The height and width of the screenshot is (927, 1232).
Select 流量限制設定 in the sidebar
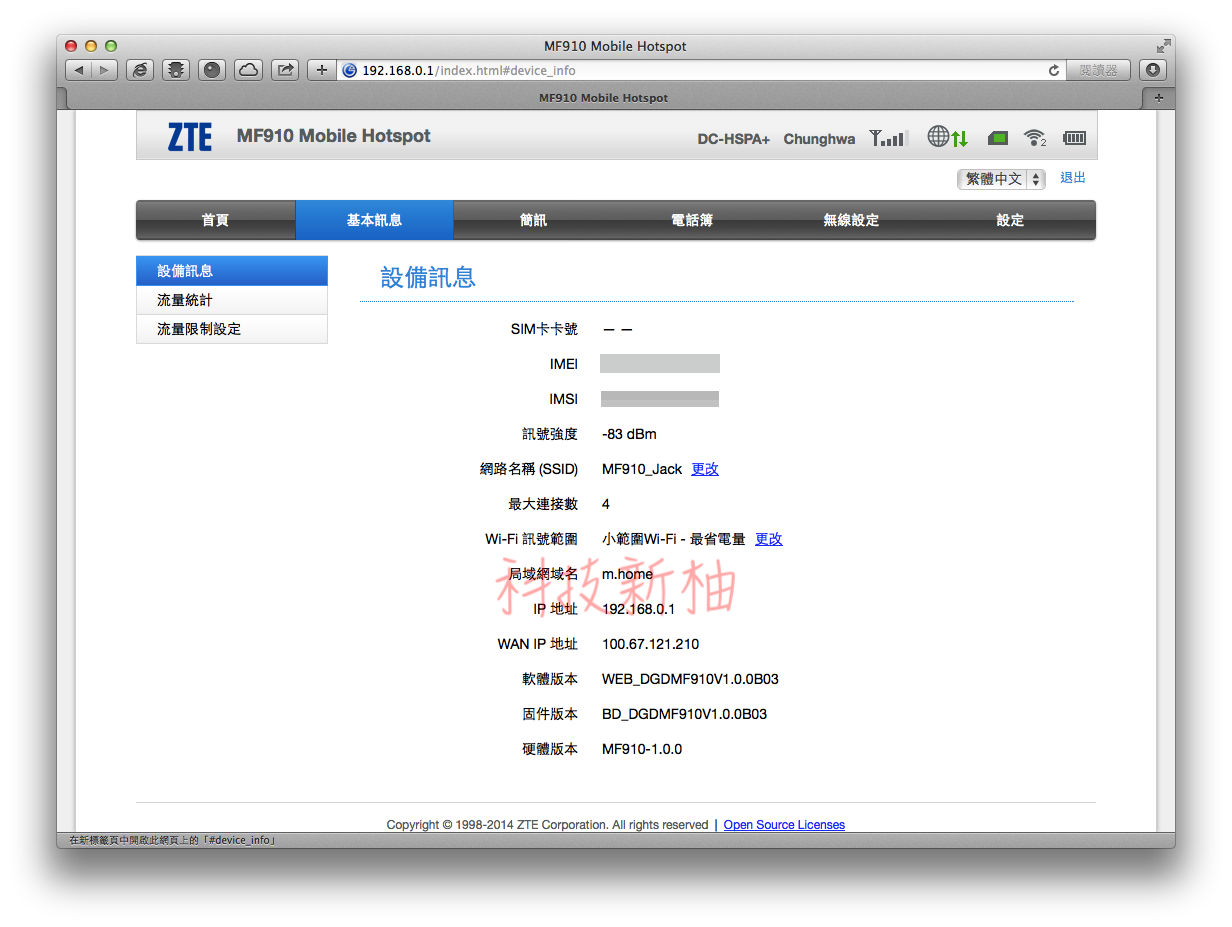click(x=232, y=329)
